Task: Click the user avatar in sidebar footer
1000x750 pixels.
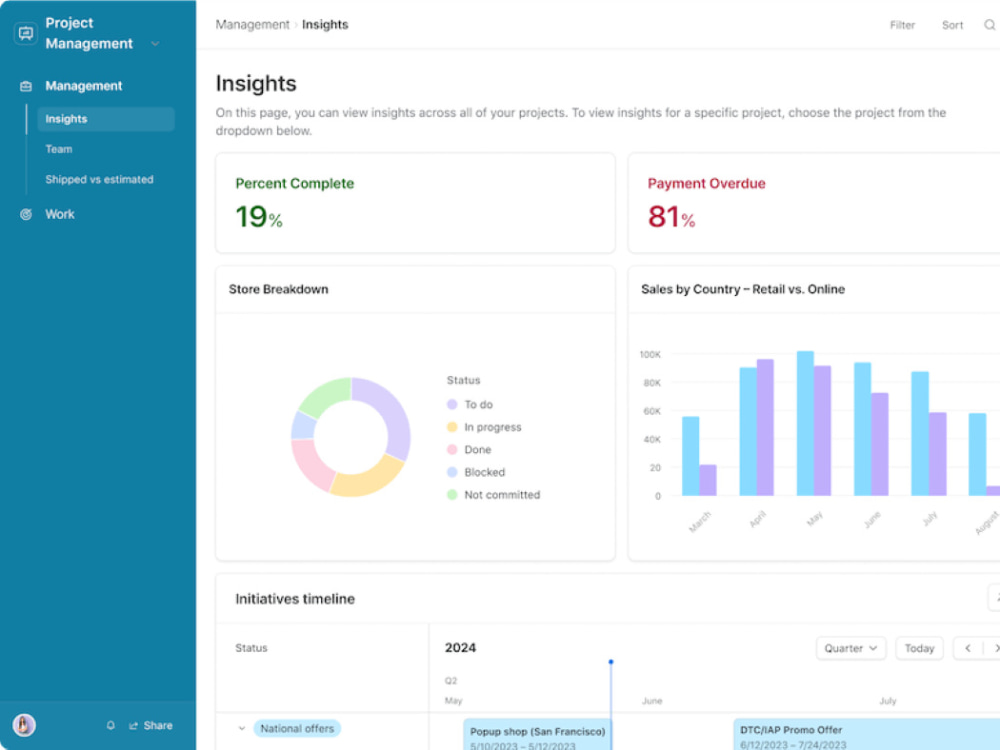Action: pyautogui.click(x=24, y=725)
